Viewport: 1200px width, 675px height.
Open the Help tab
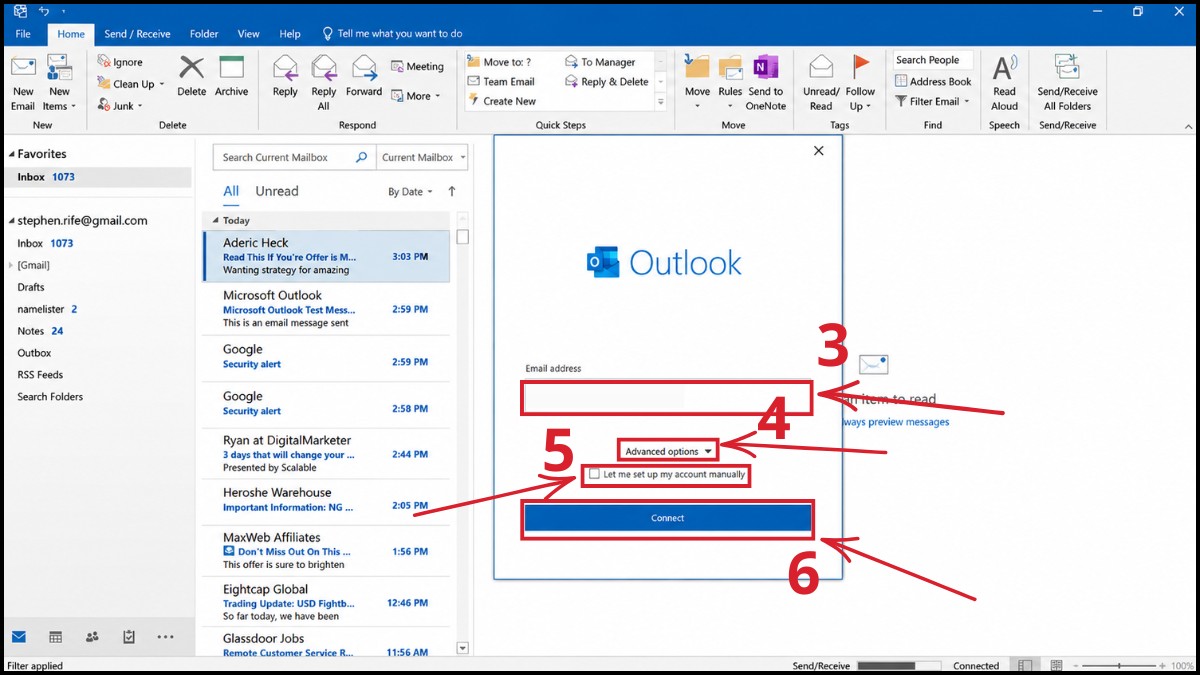point(290,34)
